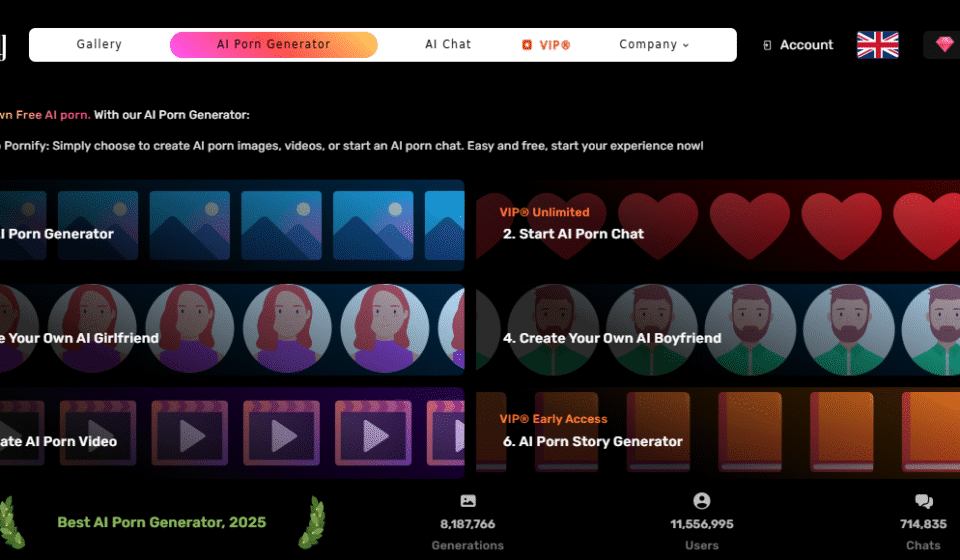Click the Chats speech bubble icon

(923, 501)
